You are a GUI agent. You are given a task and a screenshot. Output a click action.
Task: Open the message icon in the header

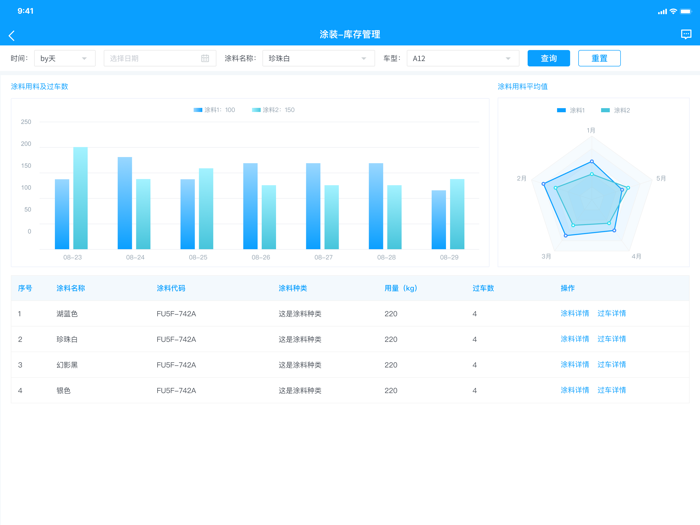point(686,34)
